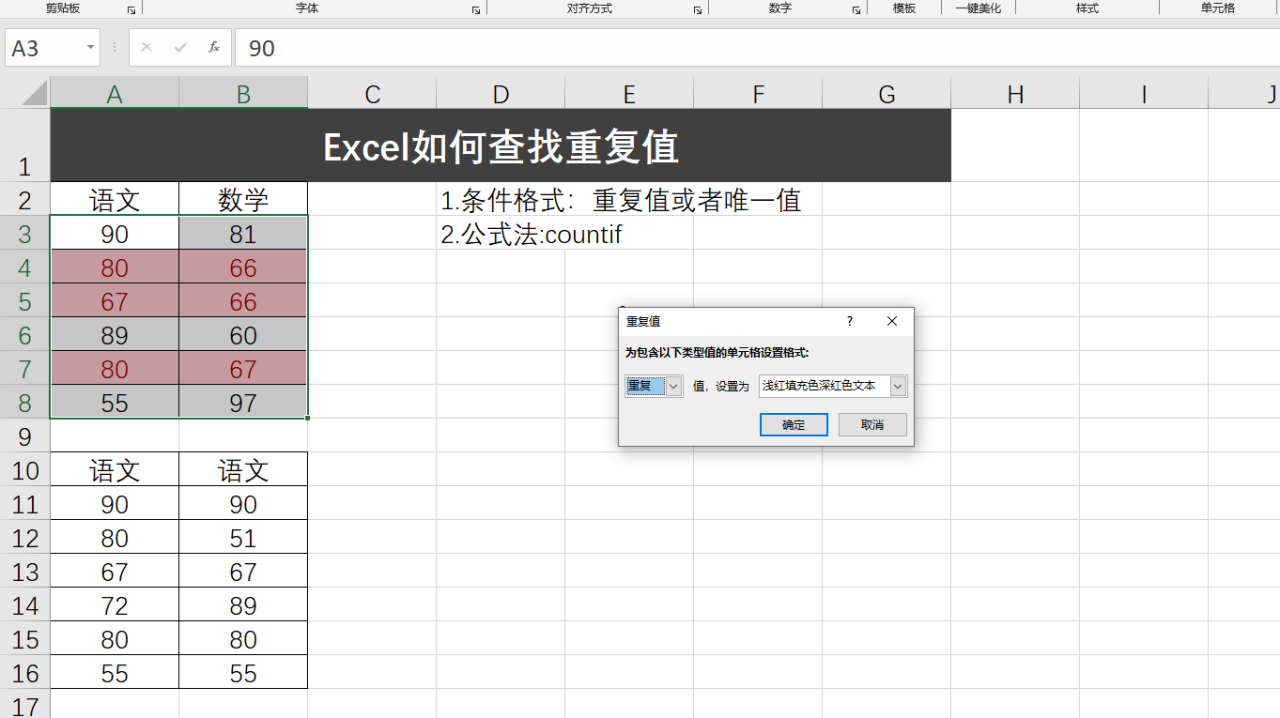Click the formula bar cancel X icon
This screenshot has height=718, width=1280.
(147, 47)
